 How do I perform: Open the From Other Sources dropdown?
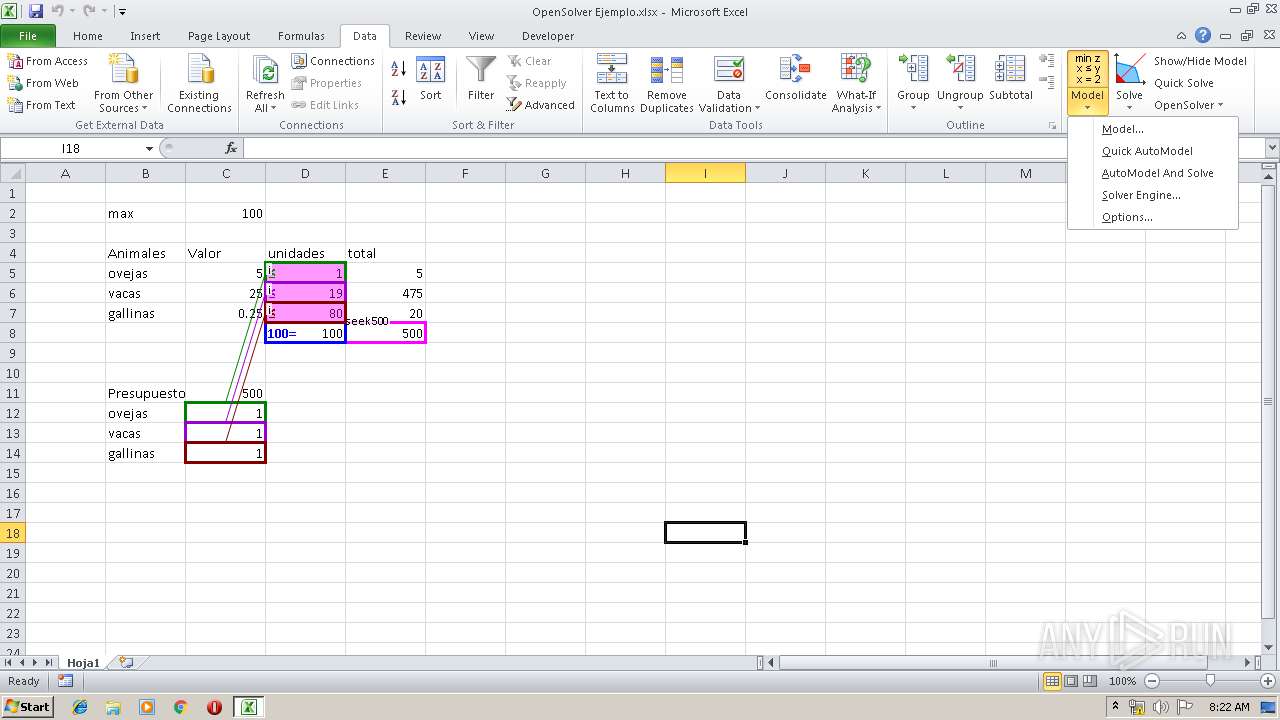(124, 84)
